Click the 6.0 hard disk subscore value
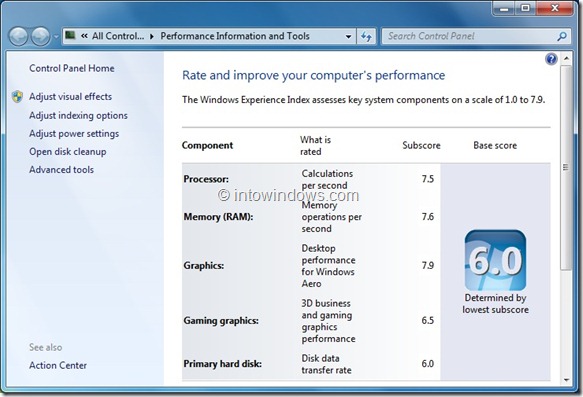583x397 pixels. (x=428, y=364)
